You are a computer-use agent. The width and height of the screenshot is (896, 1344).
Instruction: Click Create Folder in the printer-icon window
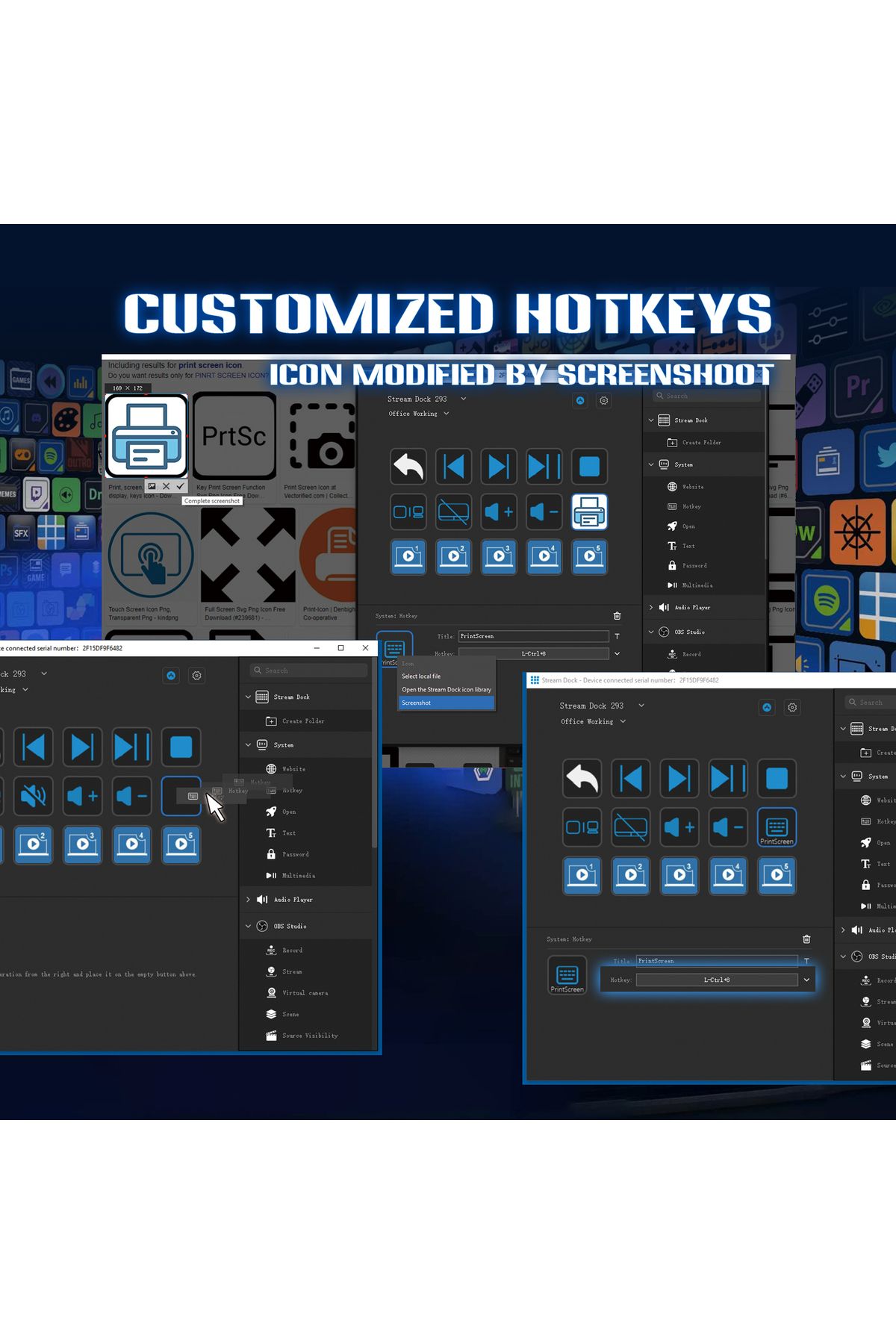tap(694, 442)
